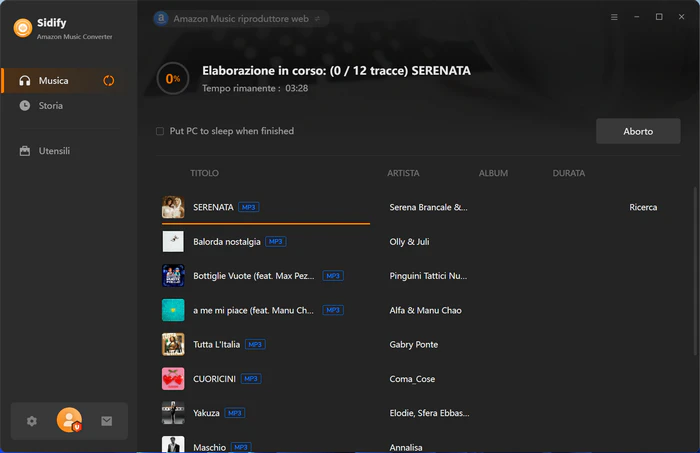Click the SERENATA album thumbnail
This screenshot has width=700, height=453.
[173, 207]
